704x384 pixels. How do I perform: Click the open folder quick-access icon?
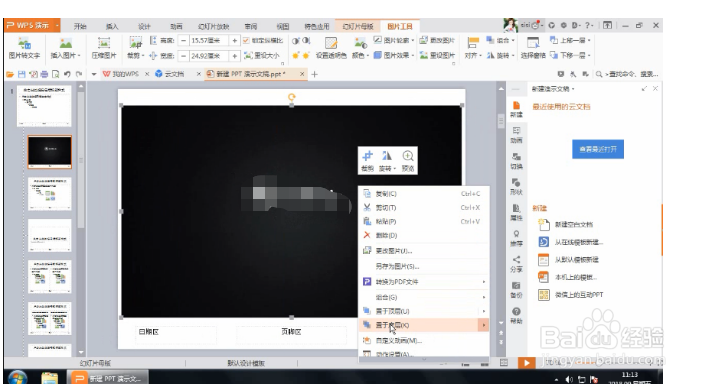click(10, 74)
